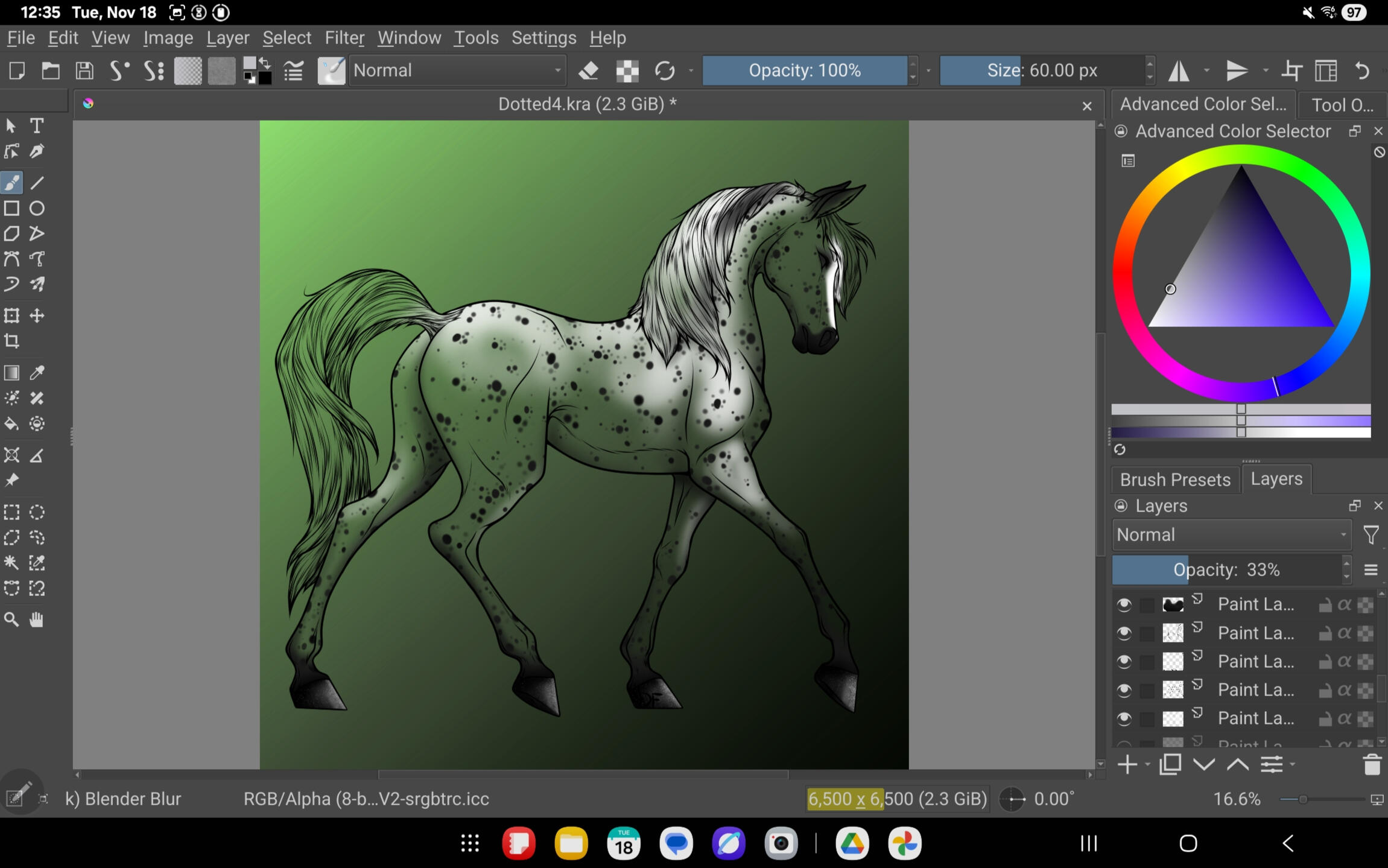The image size is (1388, 868).
Task: Click the layer Opacity 33% slider
Action: point(1226,570)
